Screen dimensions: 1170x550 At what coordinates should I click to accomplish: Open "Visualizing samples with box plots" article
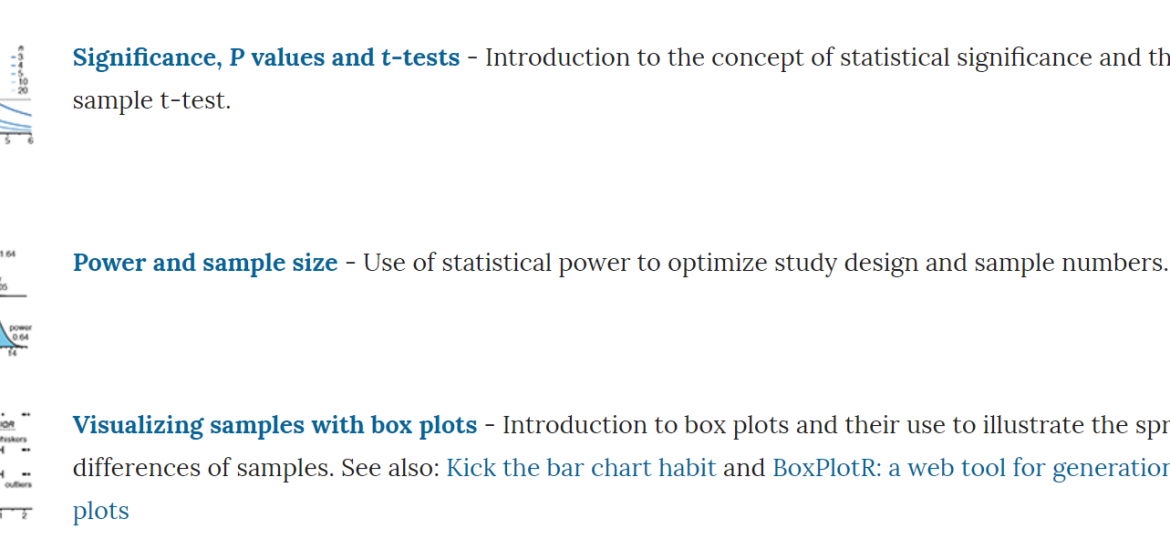tap(275, 425)
